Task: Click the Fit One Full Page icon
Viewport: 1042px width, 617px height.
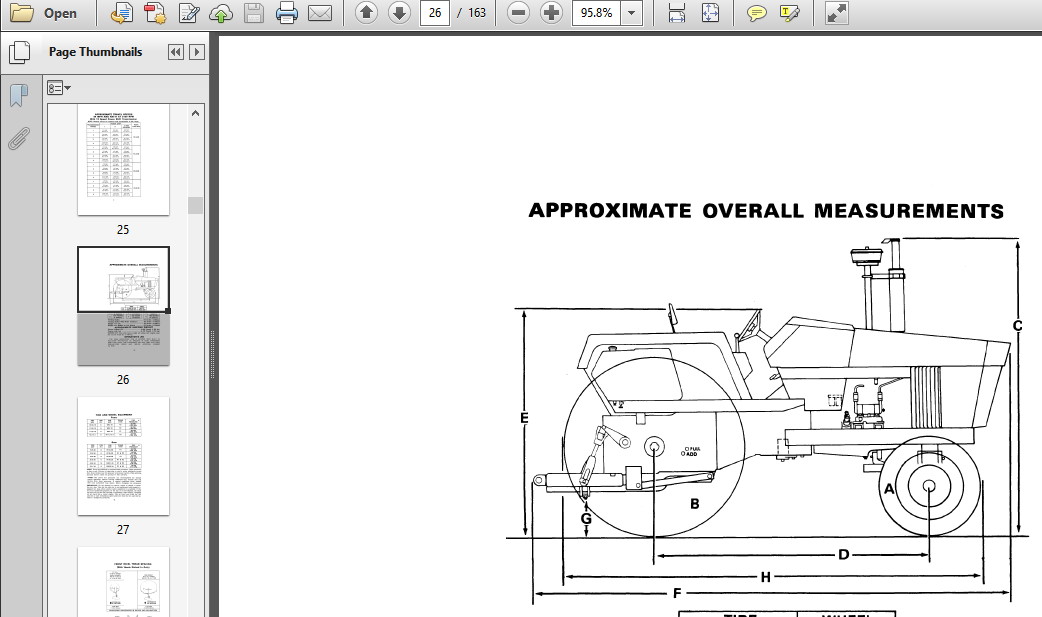Action: click(x=710, y=13)
